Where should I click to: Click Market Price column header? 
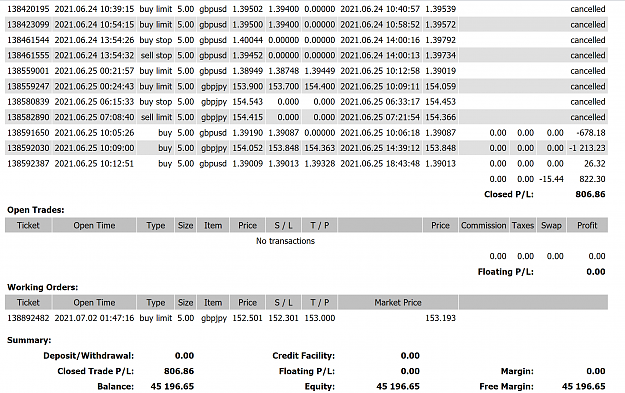coord(398,303)
